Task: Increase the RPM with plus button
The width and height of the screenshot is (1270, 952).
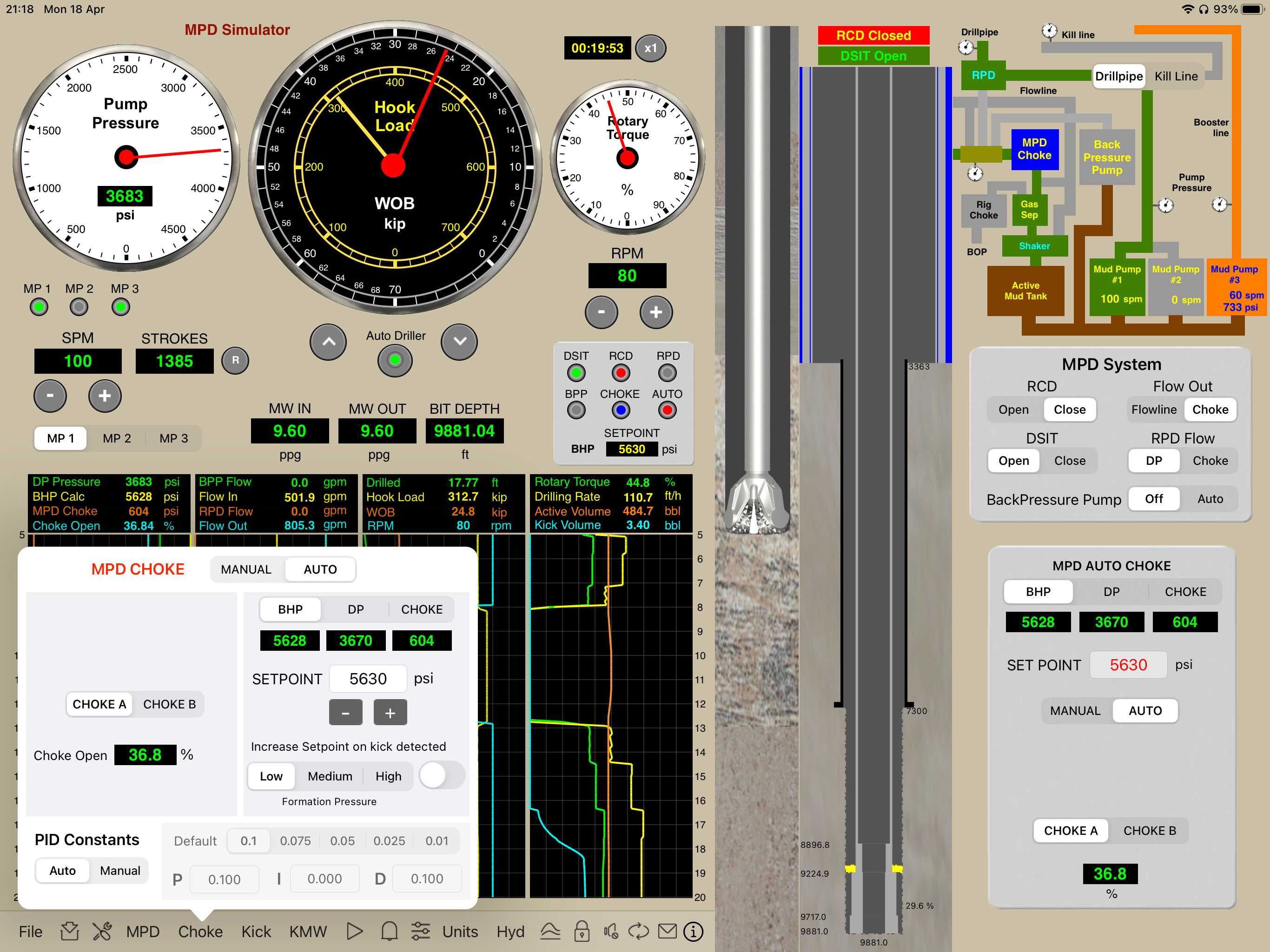Action: [x=655, y=312]
